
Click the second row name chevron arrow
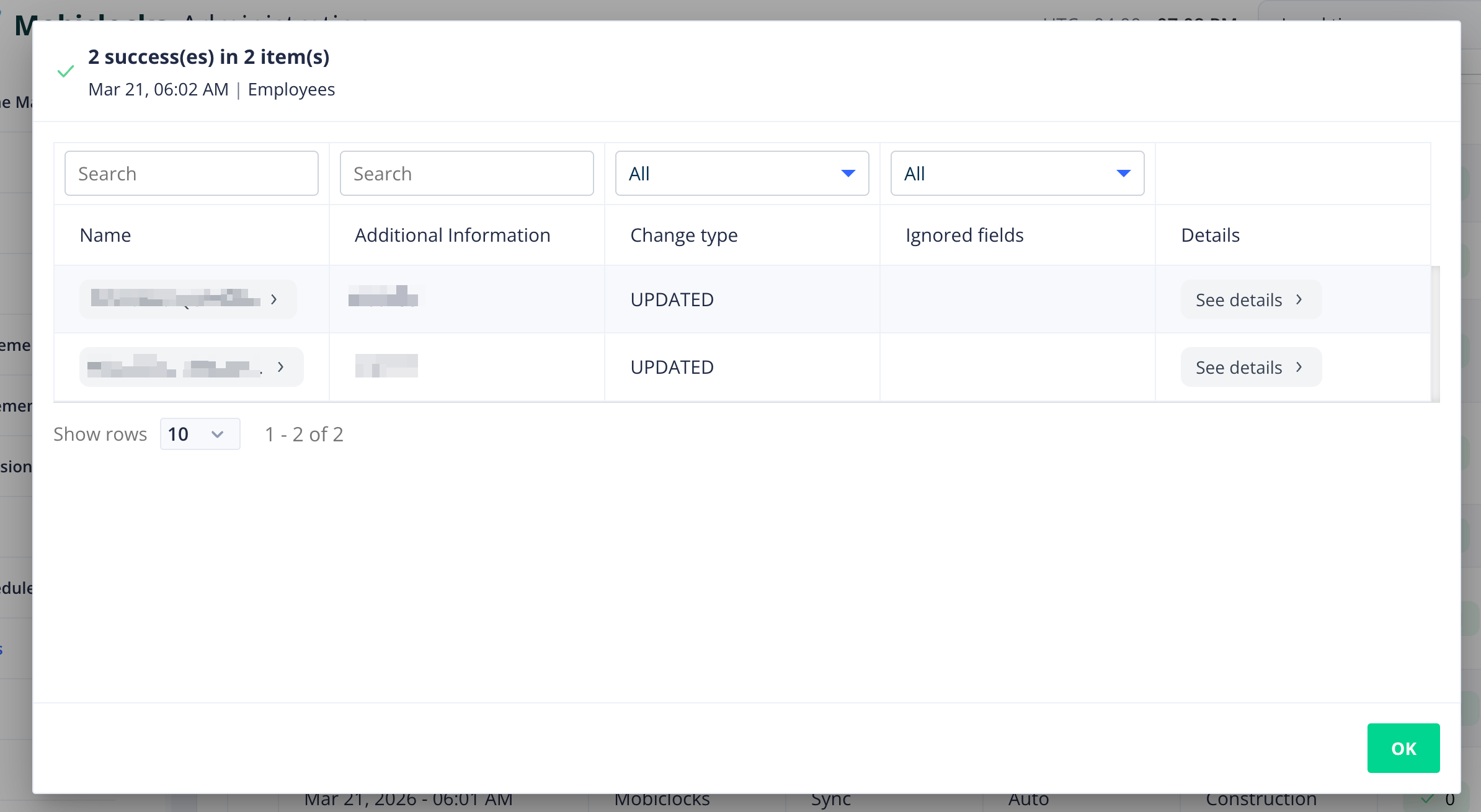(281, 367)
